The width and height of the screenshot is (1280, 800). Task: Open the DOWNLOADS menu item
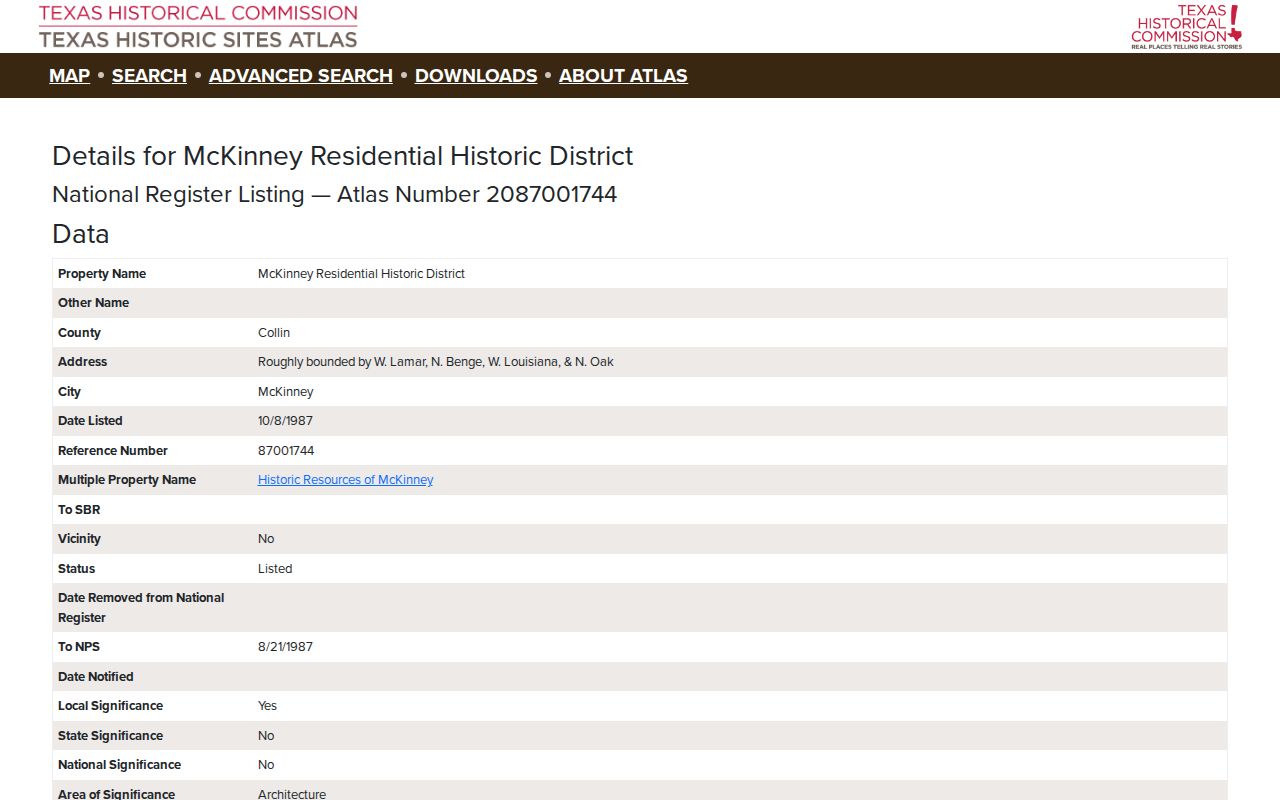click(476, 76)
